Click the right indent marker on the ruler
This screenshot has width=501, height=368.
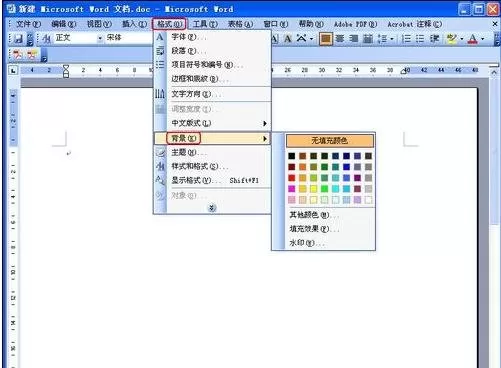pyautogui.click(x=404, y=71)
